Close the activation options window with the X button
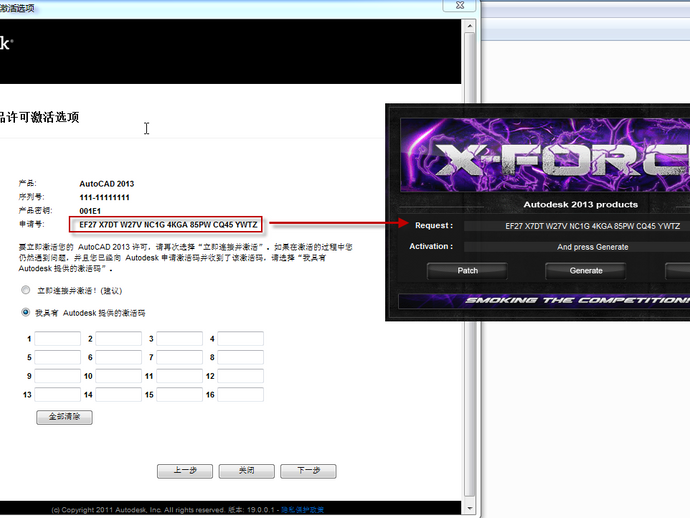The image size is (690, 518). [460, 5]
